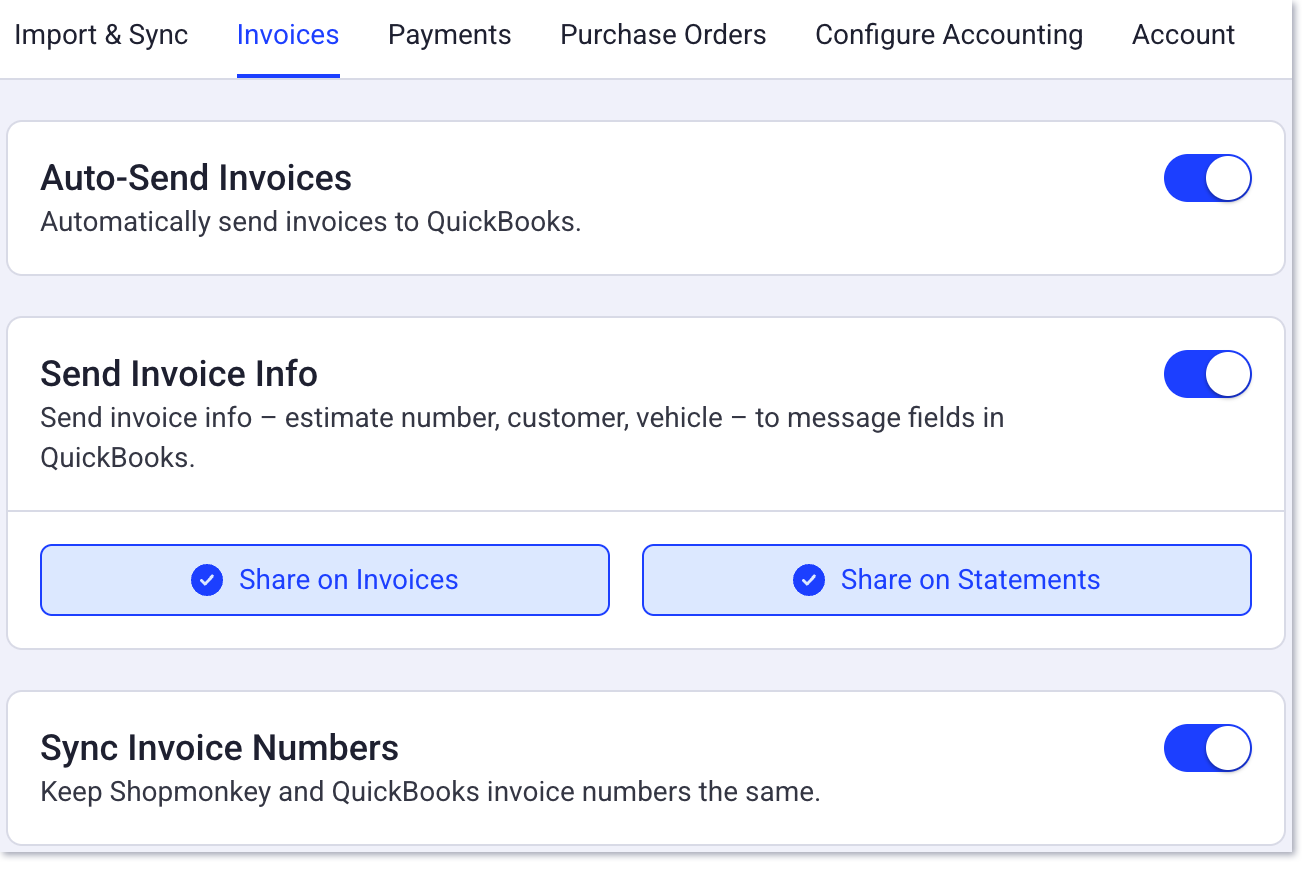Click the Auto-Send Invoices settings card
The width and height of the screenshot is (1312, 872).
(646, 198)
